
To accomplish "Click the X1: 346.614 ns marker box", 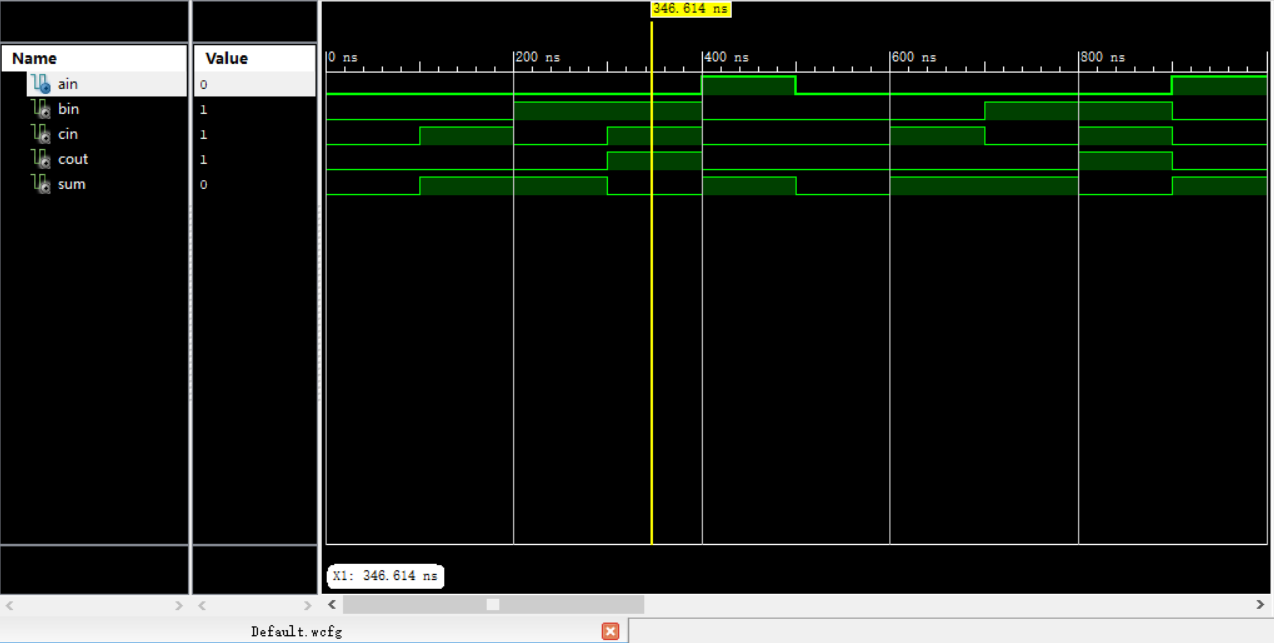I will [x=384, y=575].
